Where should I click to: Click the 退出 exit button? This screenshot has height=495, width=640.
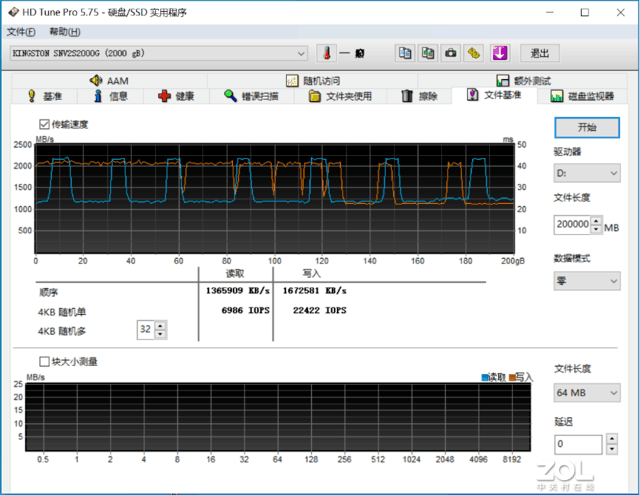click(539, 53)
